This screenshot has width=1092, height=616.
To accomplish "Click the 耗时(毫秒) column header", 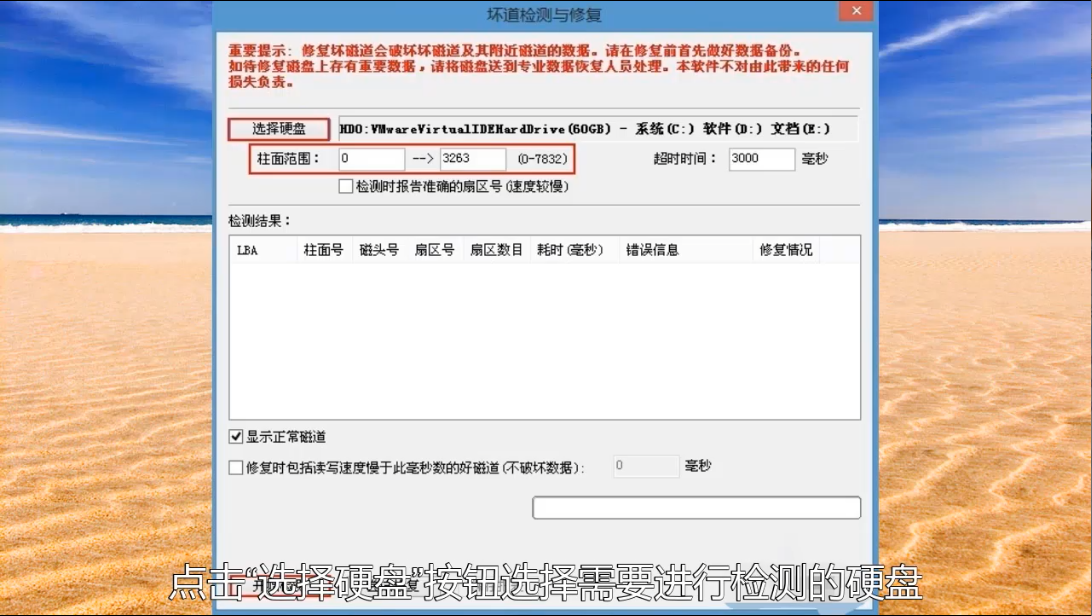I will tap(570, 250).
